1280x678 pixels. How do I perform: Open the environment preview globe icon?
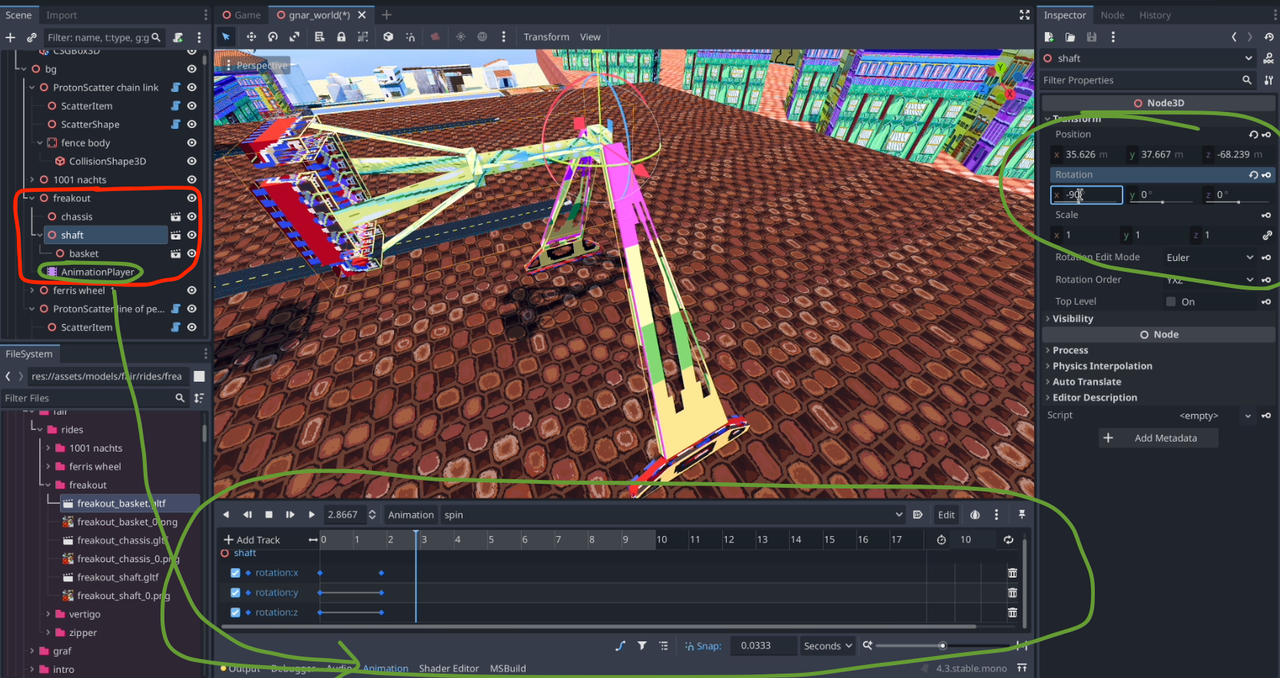click(482, 37)
